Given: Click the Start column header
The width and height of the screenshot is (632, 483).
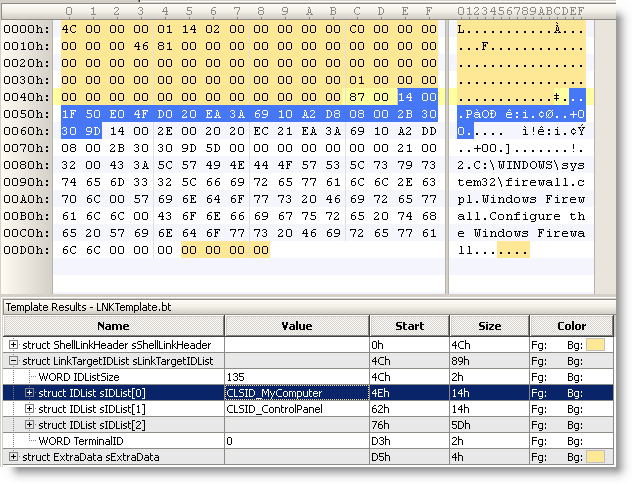Looking at the screenshot, I should [x=409, y=325].
